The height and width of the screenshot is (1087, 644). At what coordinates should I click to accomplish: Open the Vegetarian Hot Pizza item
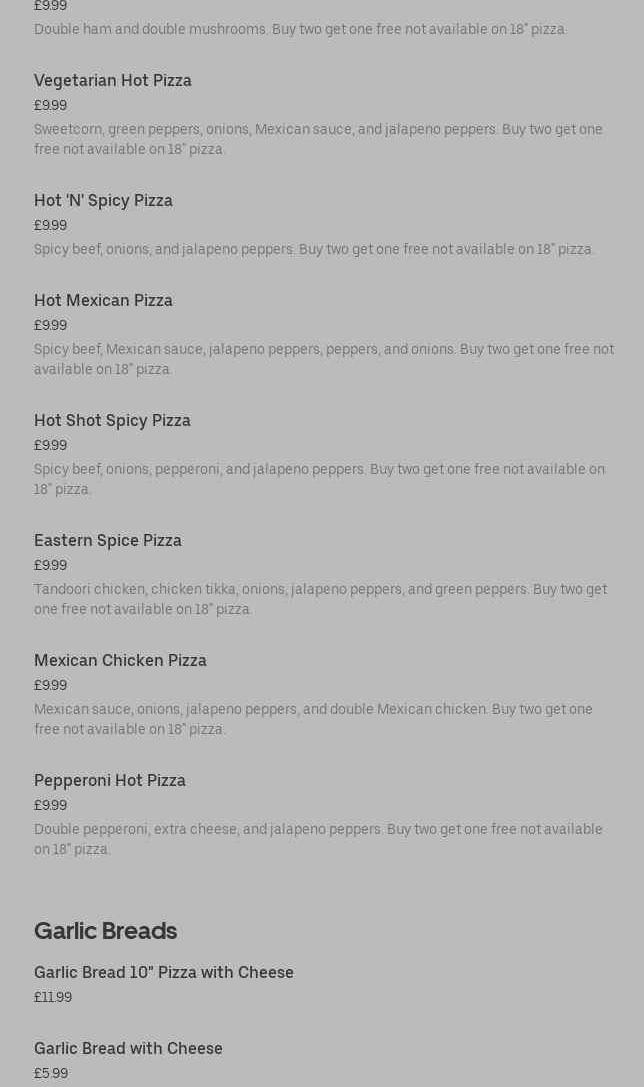tap(113, 80)
